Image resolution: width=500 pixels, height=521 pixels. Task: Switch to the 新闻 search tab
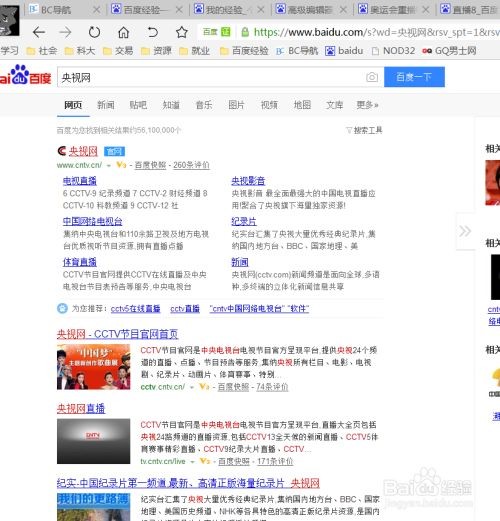[x=106, y=105]
